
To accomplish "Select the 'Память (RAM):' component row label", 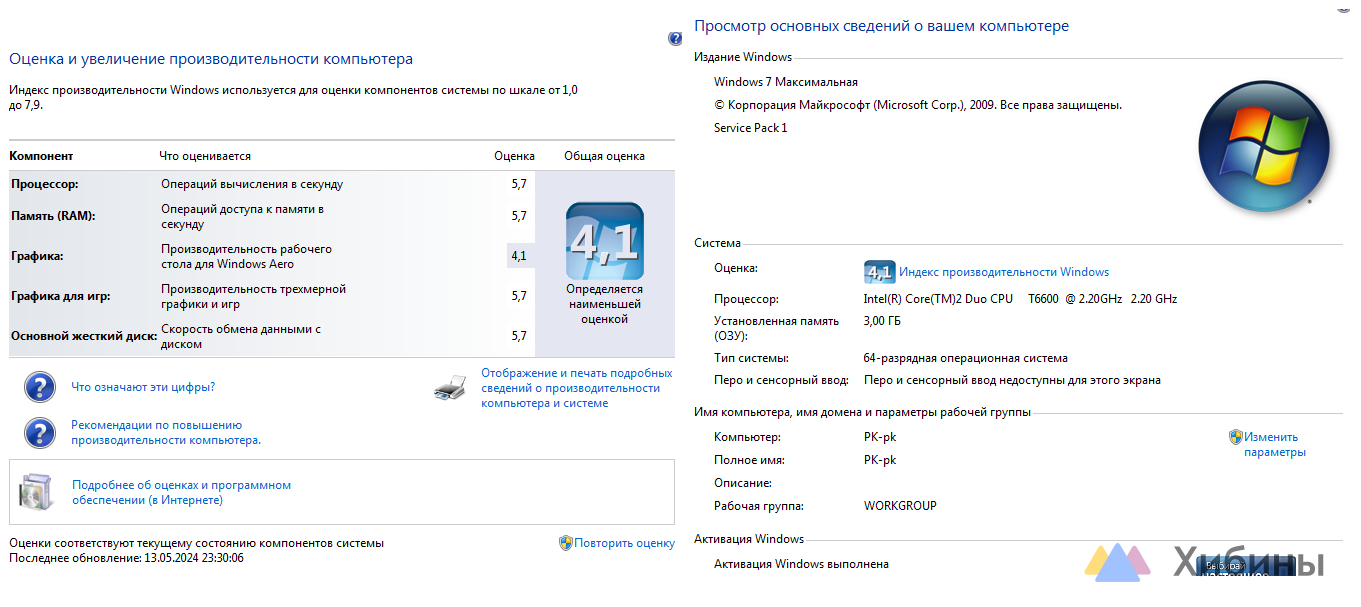I will (x=53, y=216).
